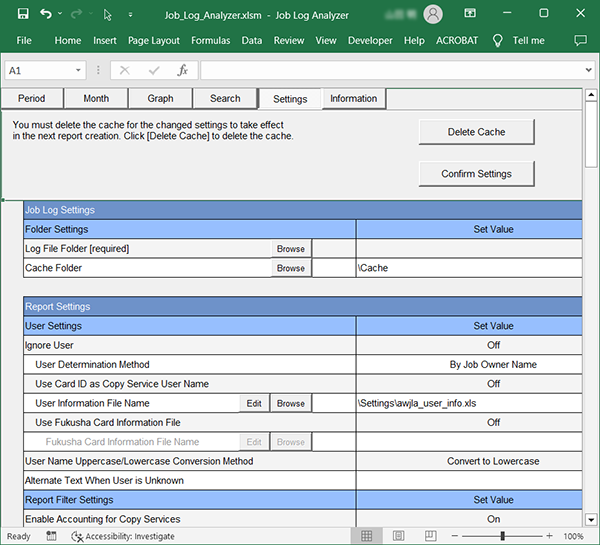Browse for the User Information File Name
600x545 pixels.
click(x=291, y=403)
